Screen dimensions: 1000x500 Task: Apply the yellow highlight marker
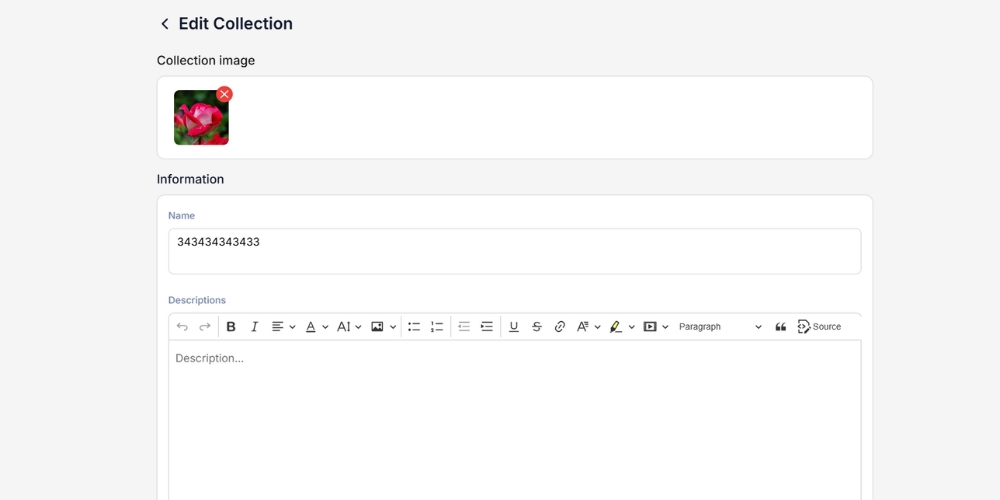(x=615, y=327)
